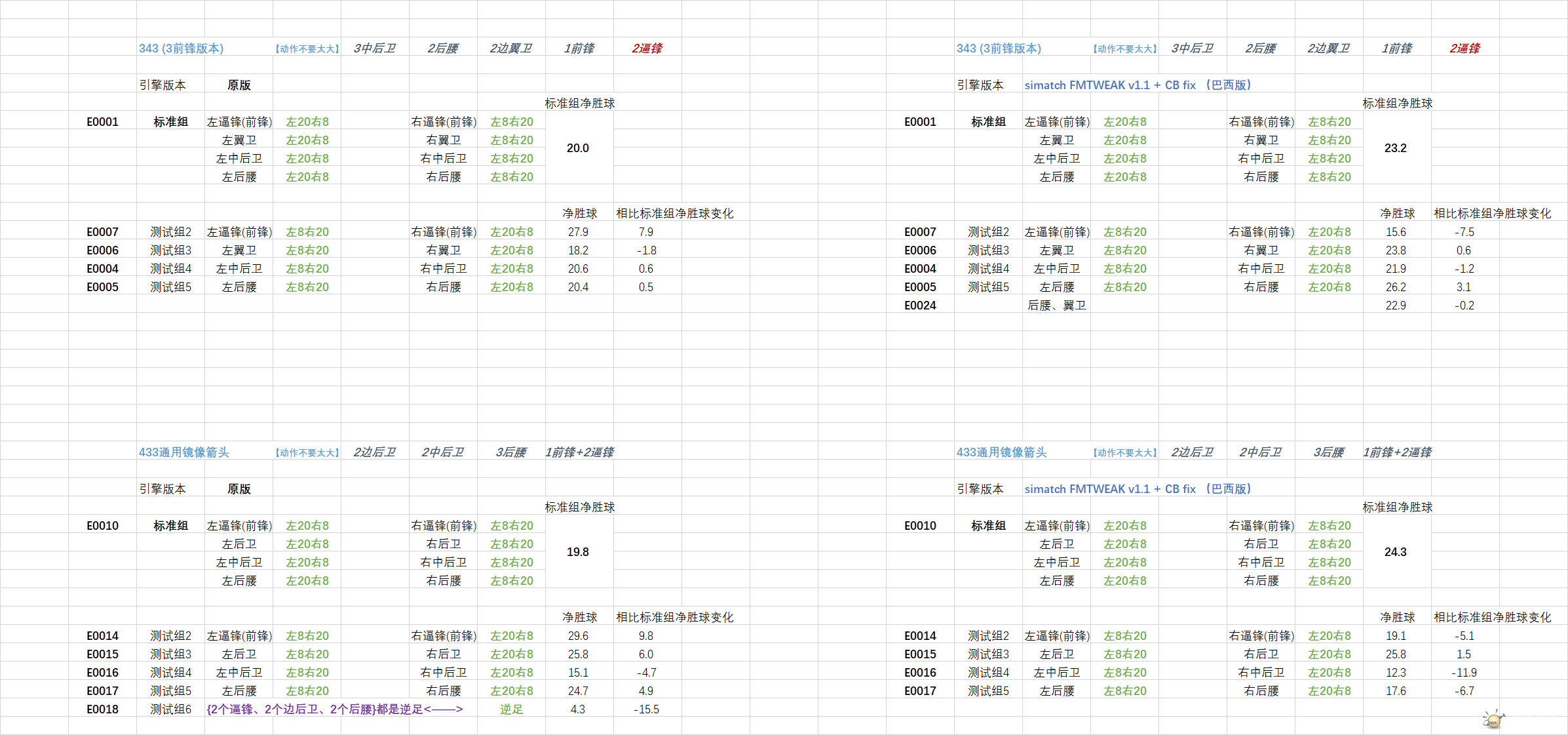The height and width of the screenshot is (735, 1568).
Task: Click the 19.8 standard group net goals cell
Action: click(x=578, y=552)
